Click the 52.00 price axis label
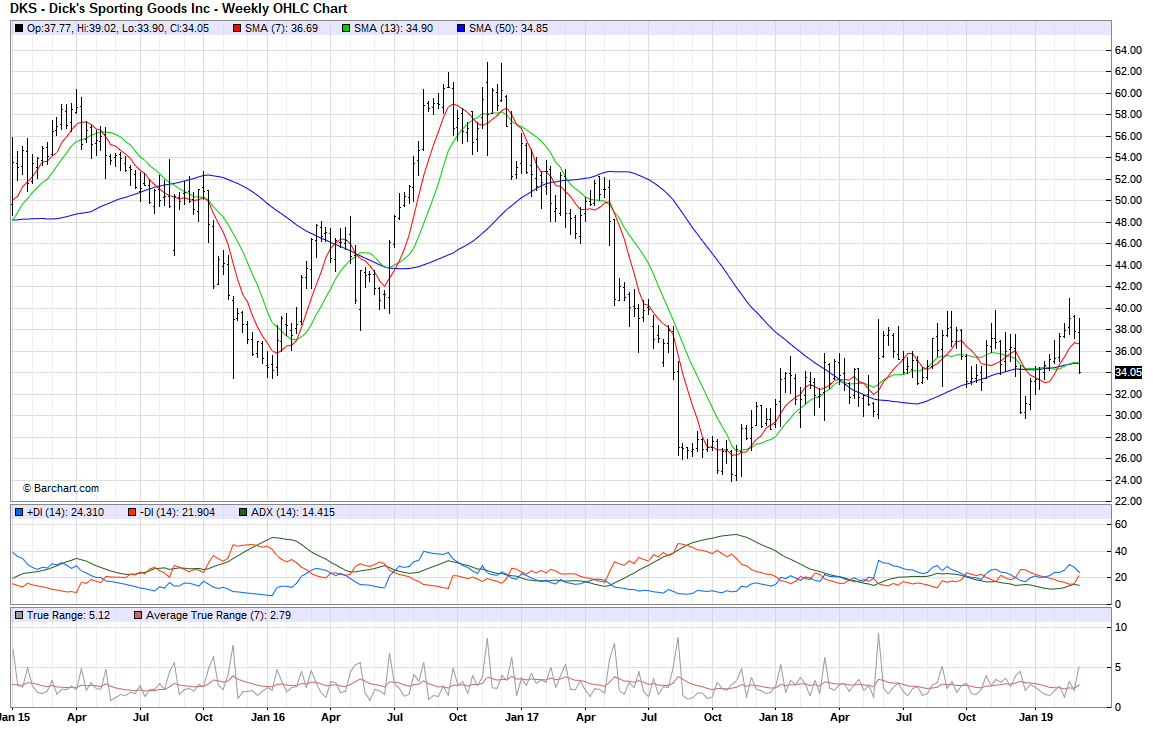 point(1128,179)
